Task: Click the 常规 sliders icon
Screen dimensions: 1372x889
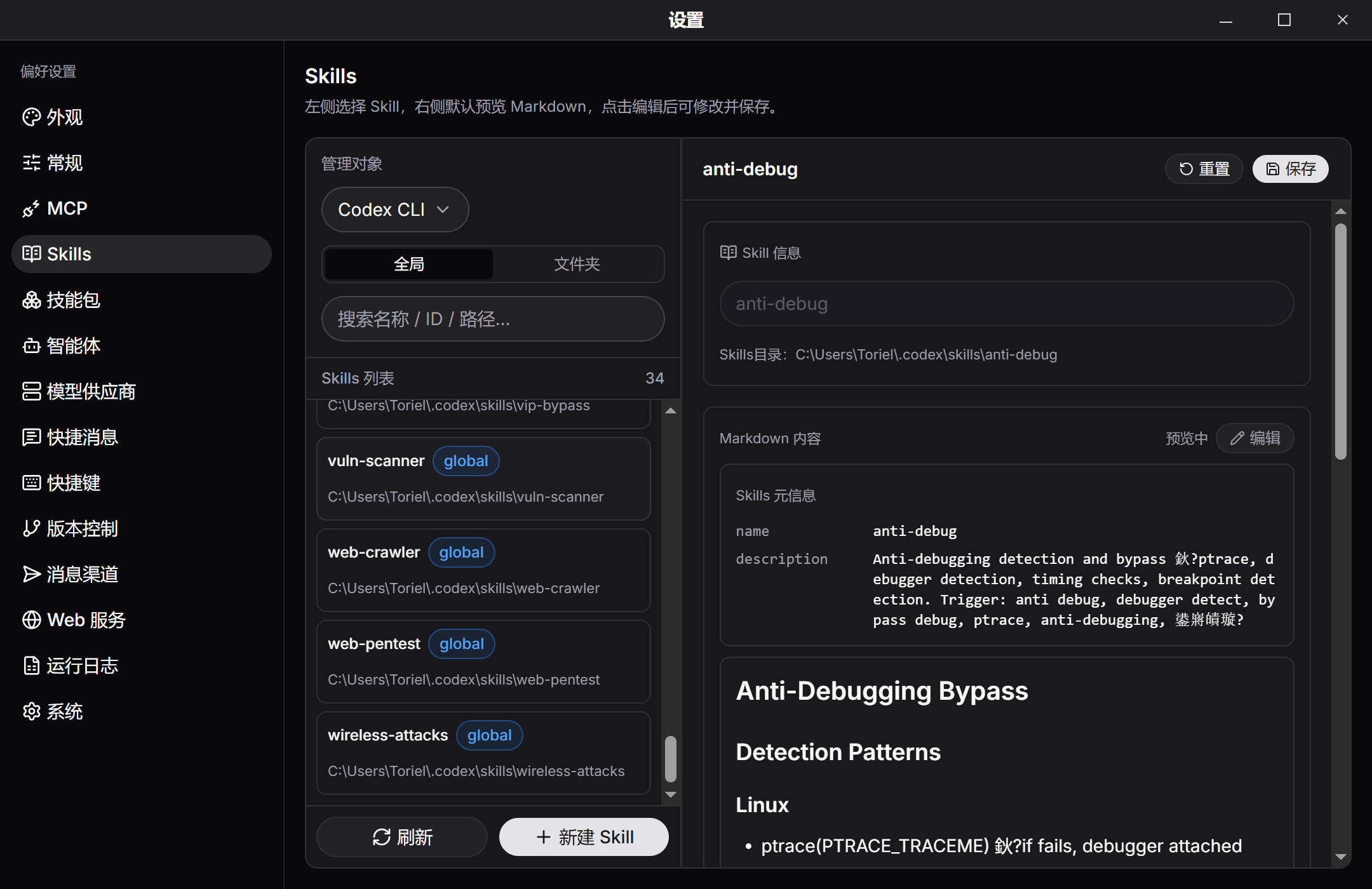Action: pyautogui.click(x=31, y=163)
